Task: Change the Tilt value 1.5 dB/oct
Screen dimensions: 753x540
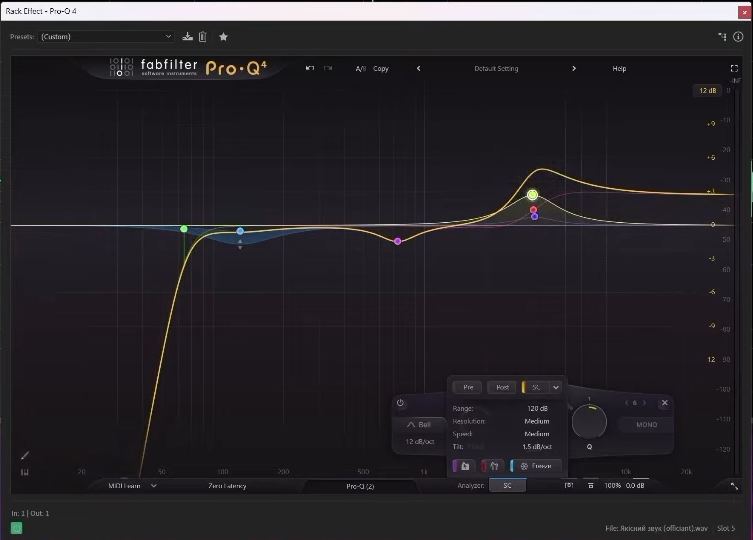Action: click(536, 447)
